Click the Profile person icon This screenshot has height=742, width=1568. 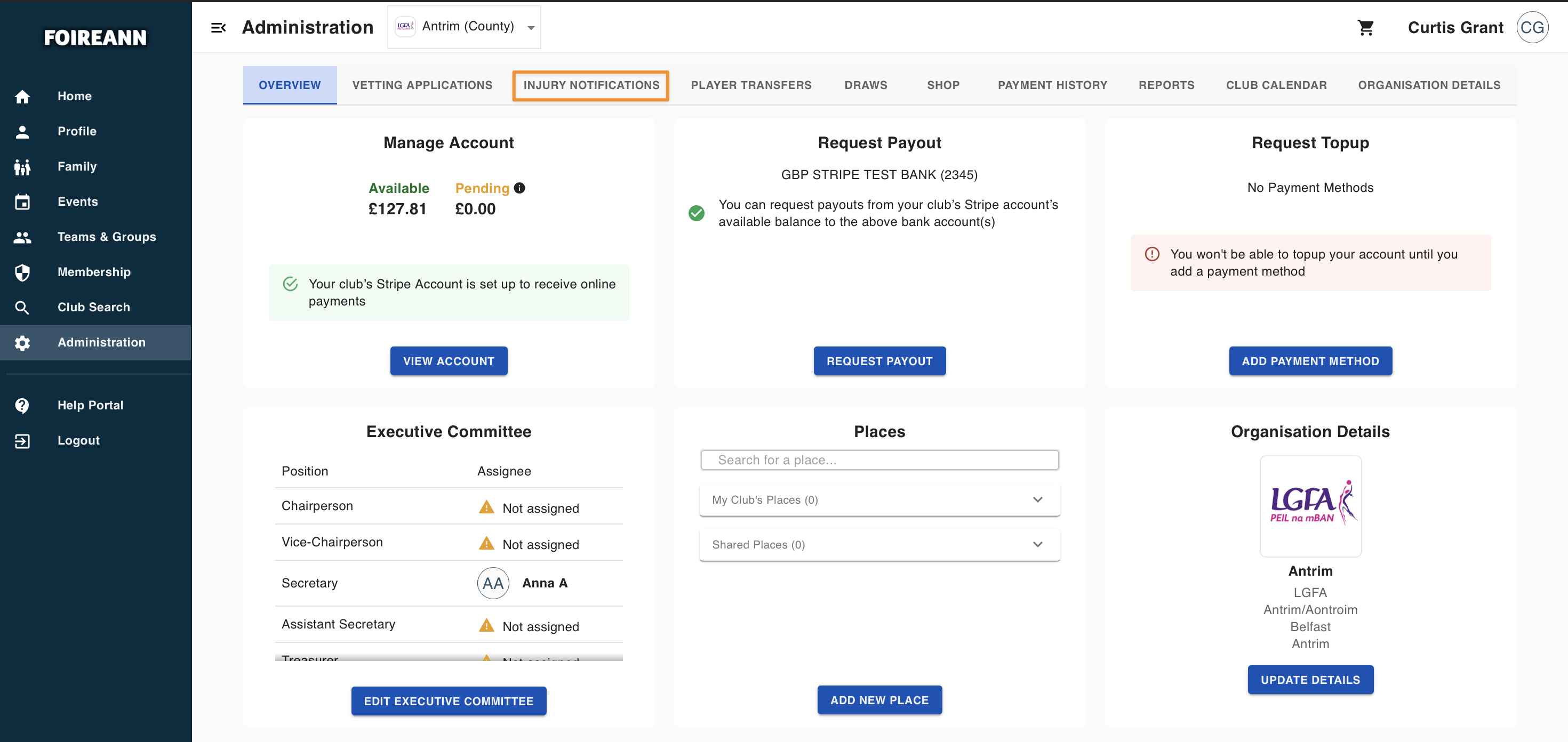22,131
